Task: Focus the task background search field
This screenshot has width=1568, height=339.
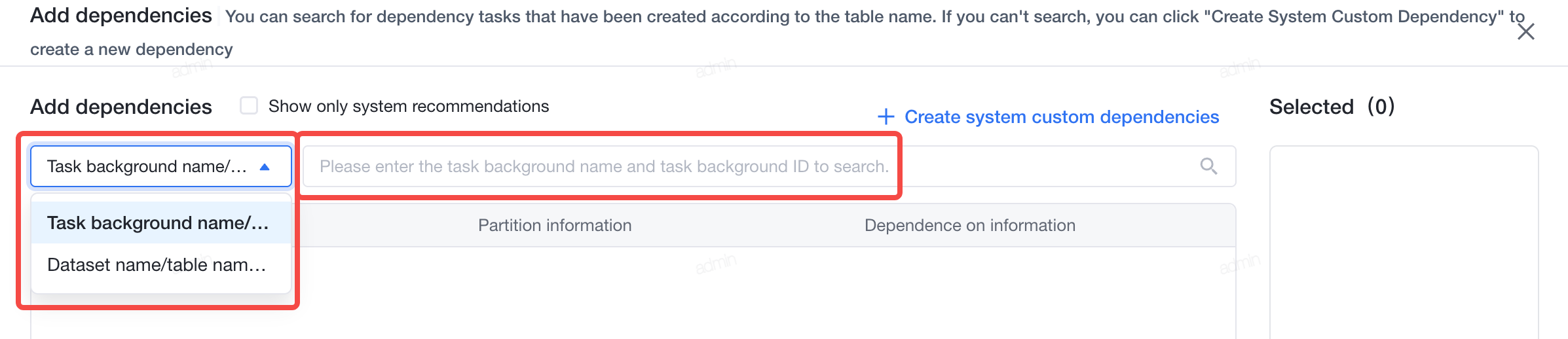Action: click(x=769, y=166)
